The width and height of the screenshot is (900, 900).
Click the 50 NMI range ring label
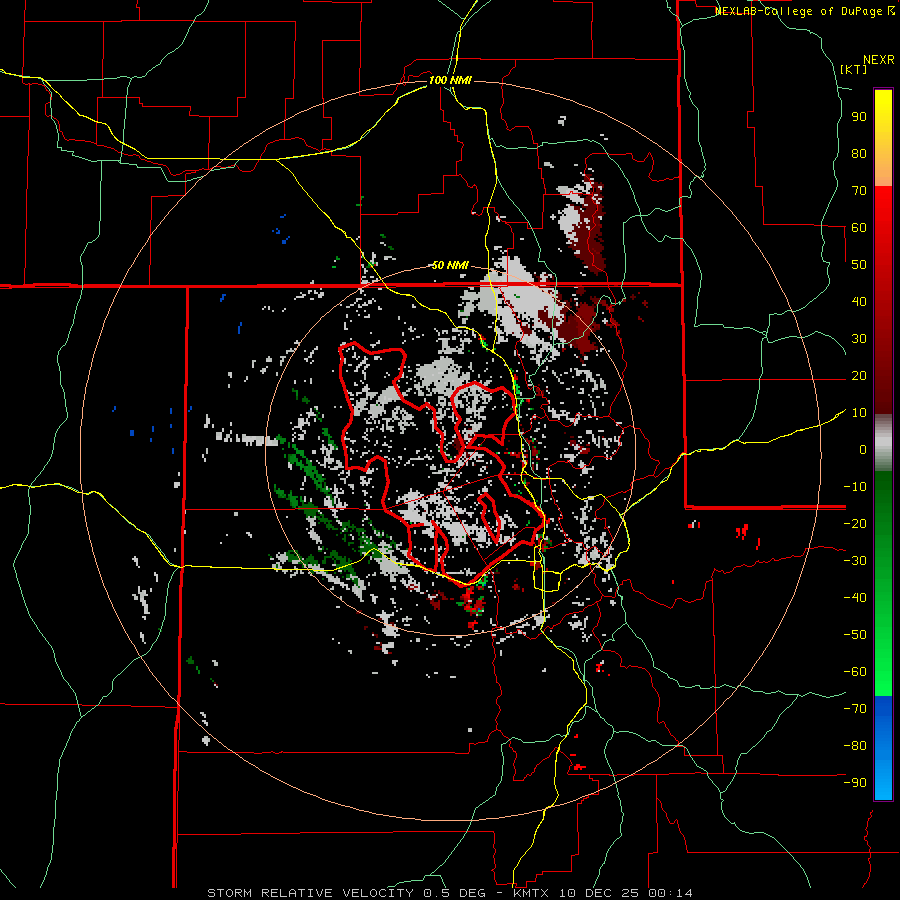click(450, 265)
